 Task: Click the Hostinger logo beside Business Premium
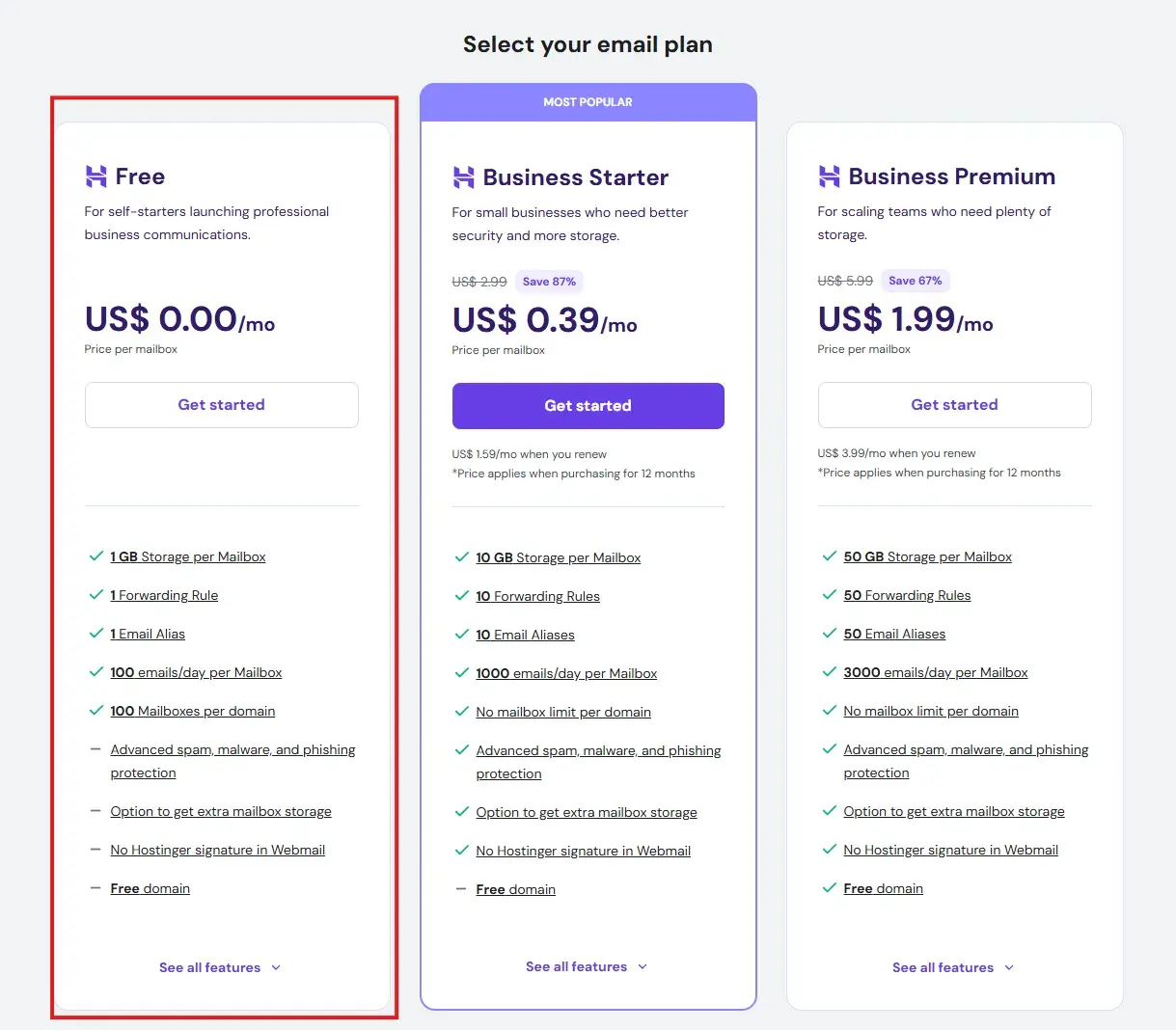tap(829, 176)
